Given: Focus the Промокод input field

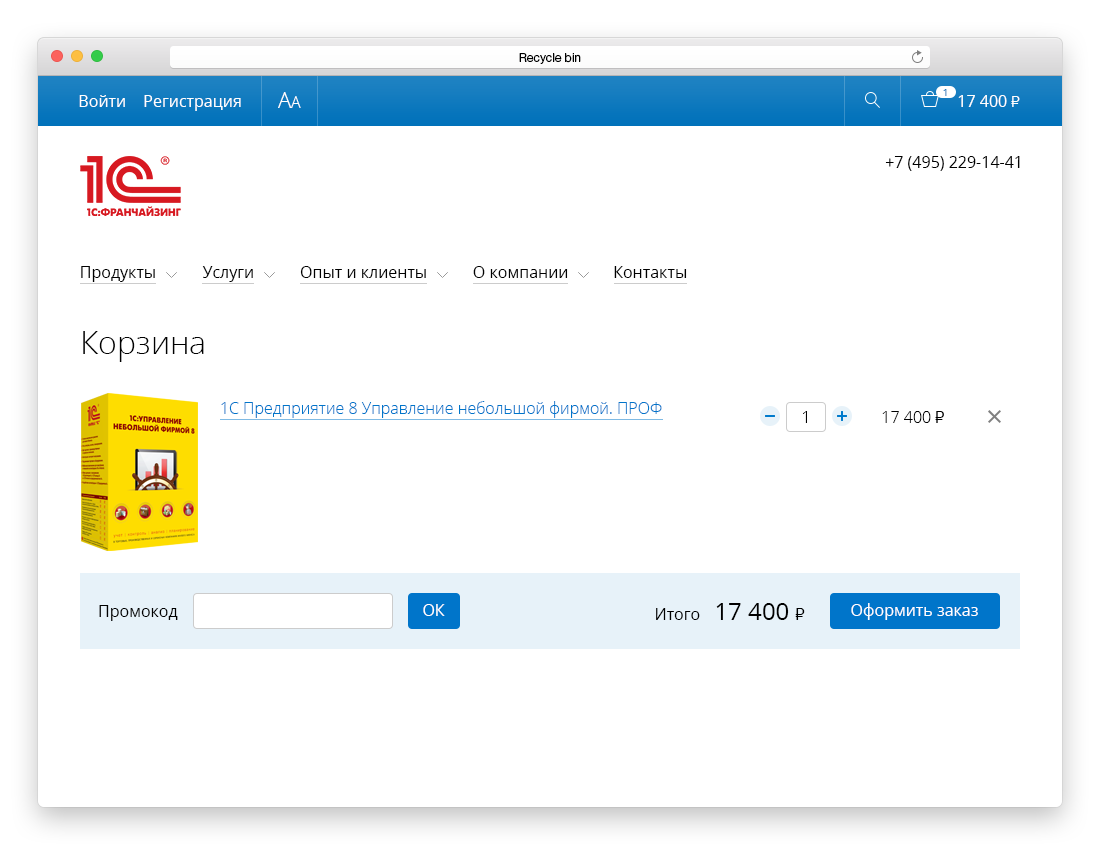Looking at the screenshot, I should click(x=292, y=611).
